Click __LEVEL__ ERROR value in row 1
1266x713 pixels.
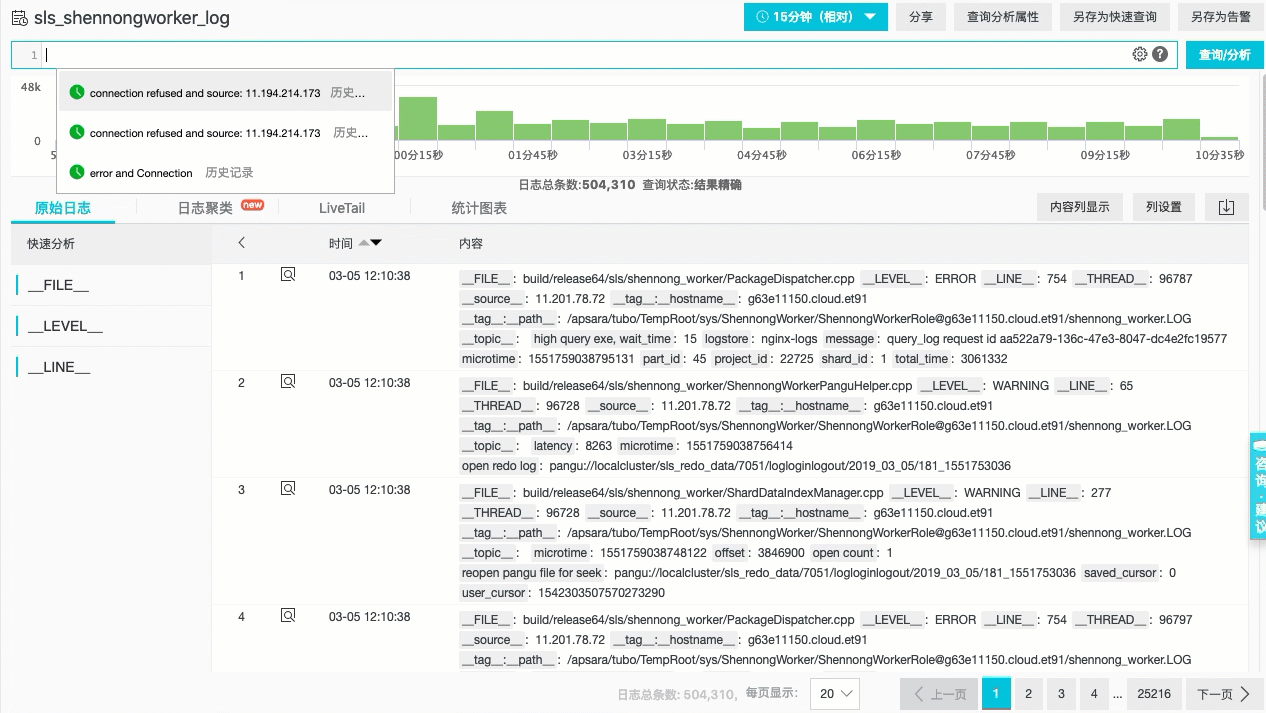[955, 279]
